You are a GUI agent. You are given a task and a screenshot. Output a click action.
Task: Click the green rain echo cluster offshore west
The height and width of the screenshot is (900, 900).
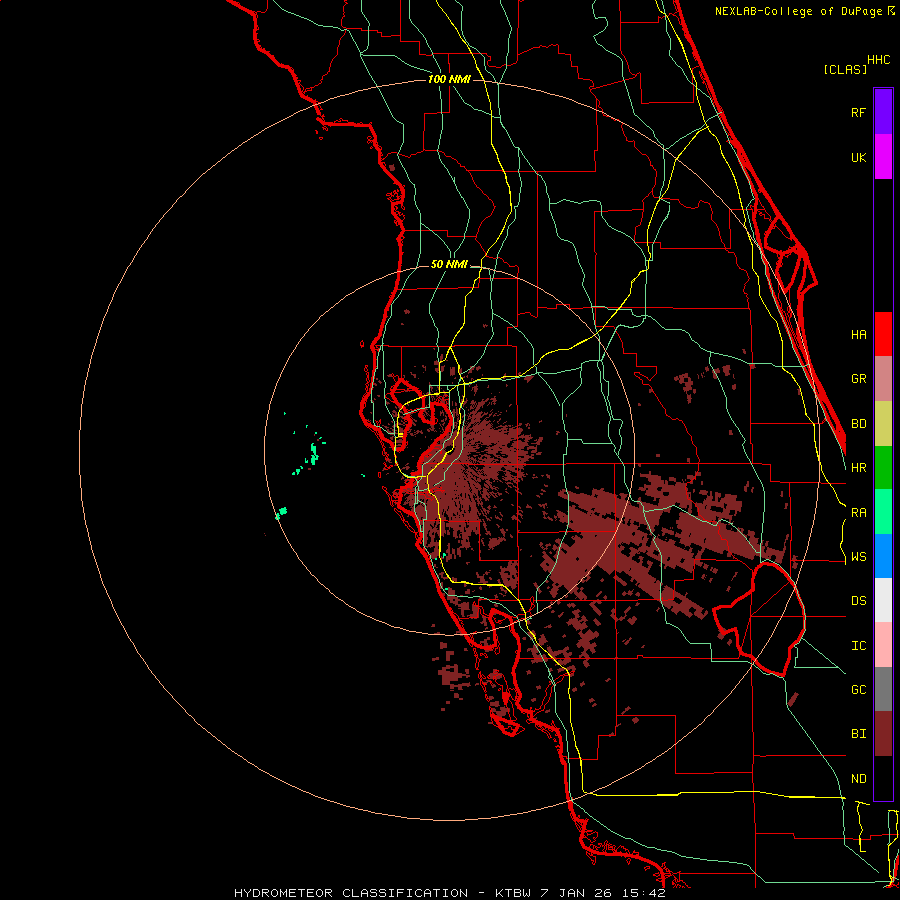tap(313, 453)
